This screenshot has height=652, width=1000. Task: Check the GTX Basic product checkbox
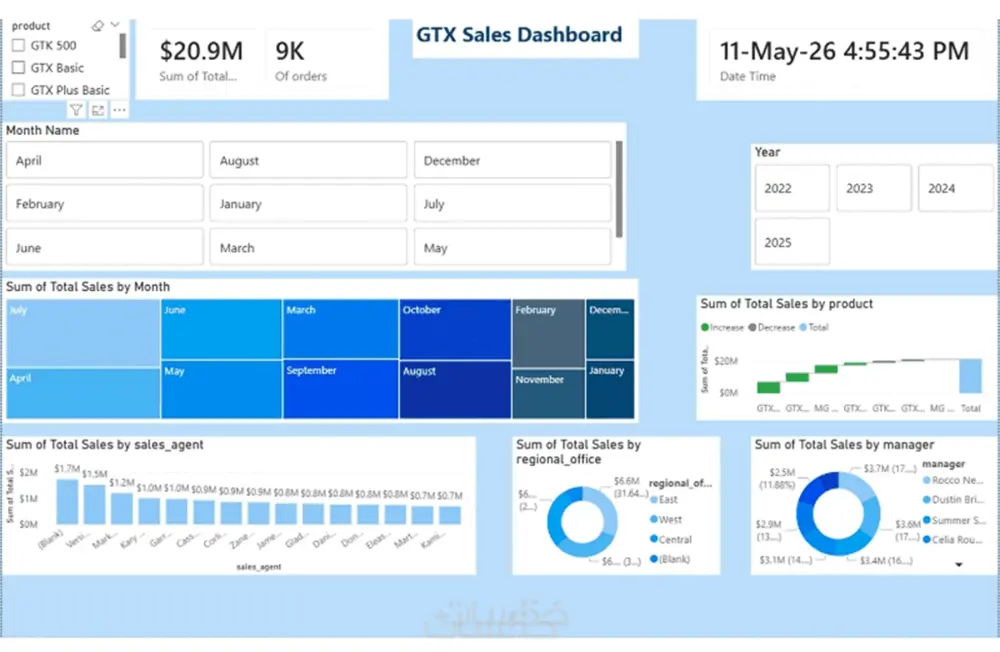click(18, 68)
